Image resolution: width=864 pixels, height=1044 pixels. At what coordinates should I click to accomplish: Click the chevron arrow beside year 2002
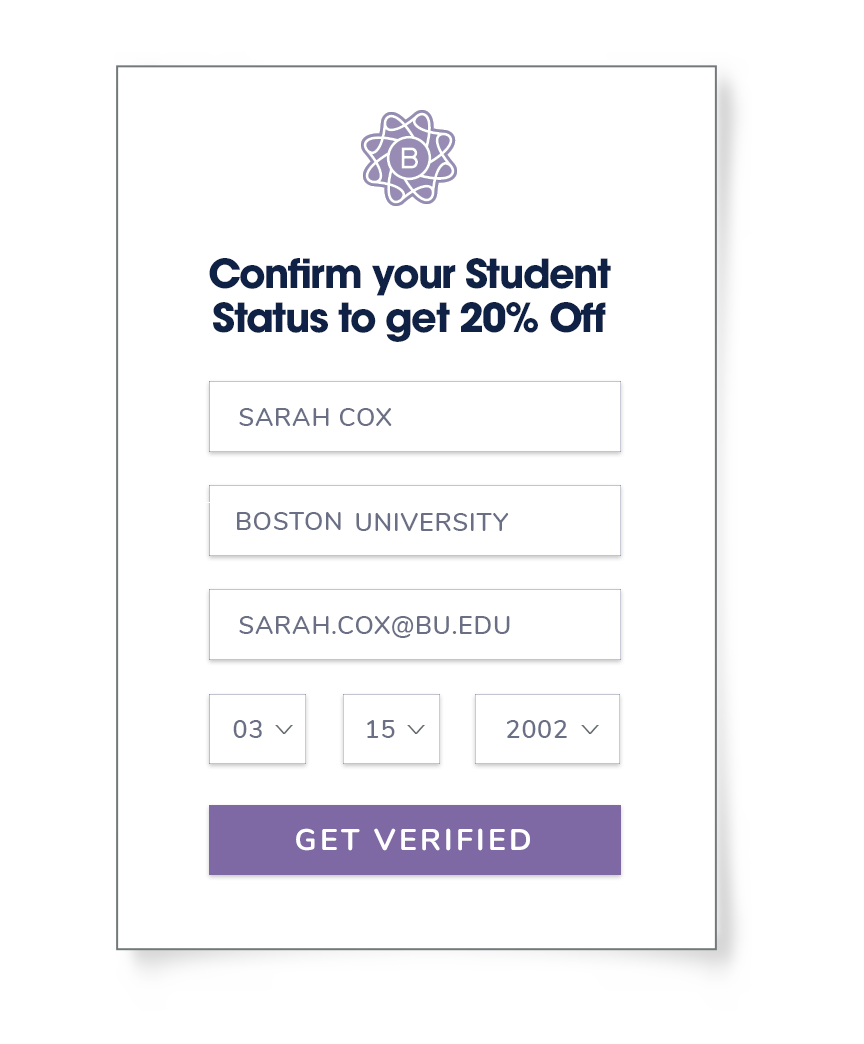(590, 730)
